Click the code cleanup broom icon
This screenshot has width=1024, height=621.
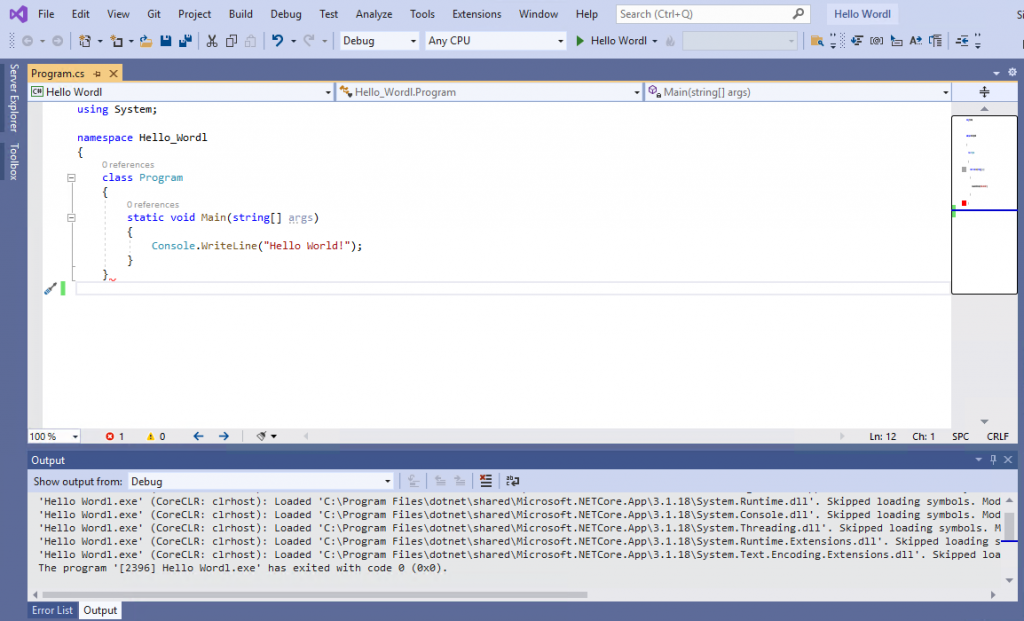click(261, 436)
